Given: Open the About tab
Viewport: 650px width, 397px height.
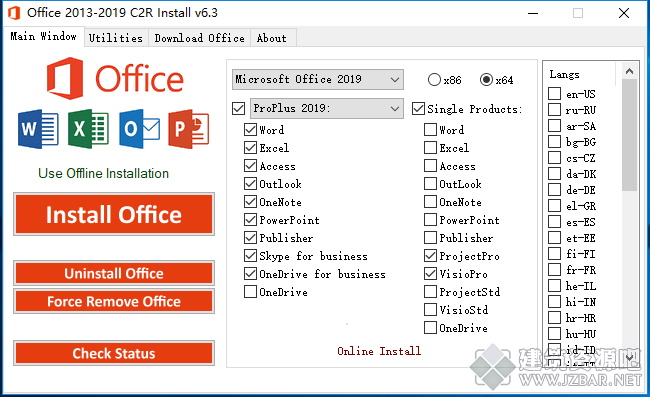Looking at the screenshot, I should point(272,38).
